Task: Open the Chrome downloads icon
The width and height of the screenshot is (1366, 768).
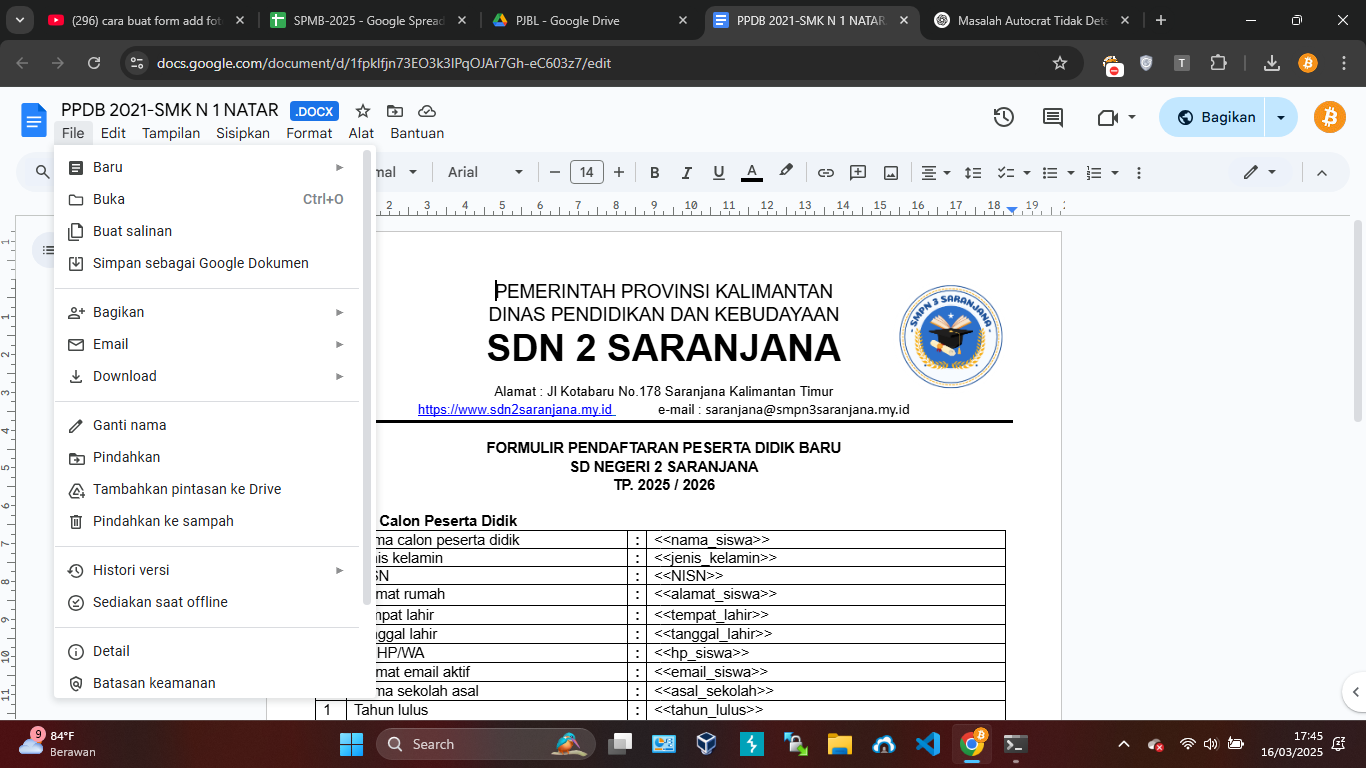Action: pyautogui.click(x=1272, y=63)
